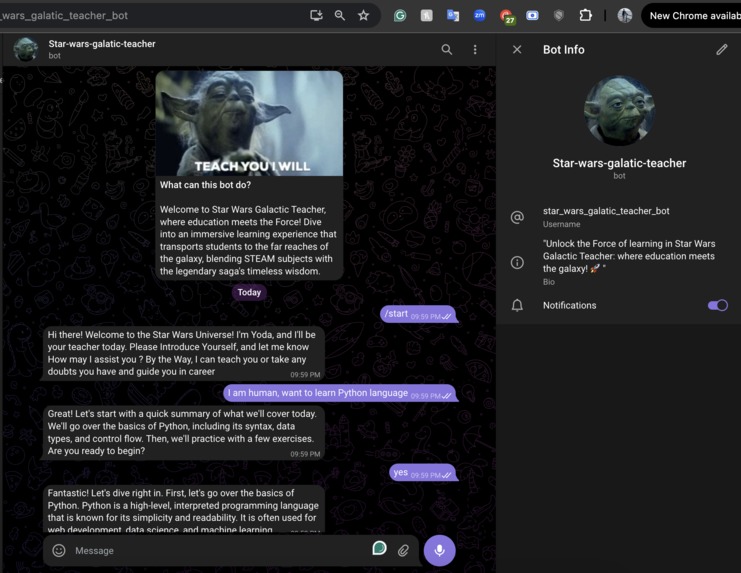The height and width of the screenshot is (573, 741).
Task: Close the Bot Info panel
Action: (517, 50)
